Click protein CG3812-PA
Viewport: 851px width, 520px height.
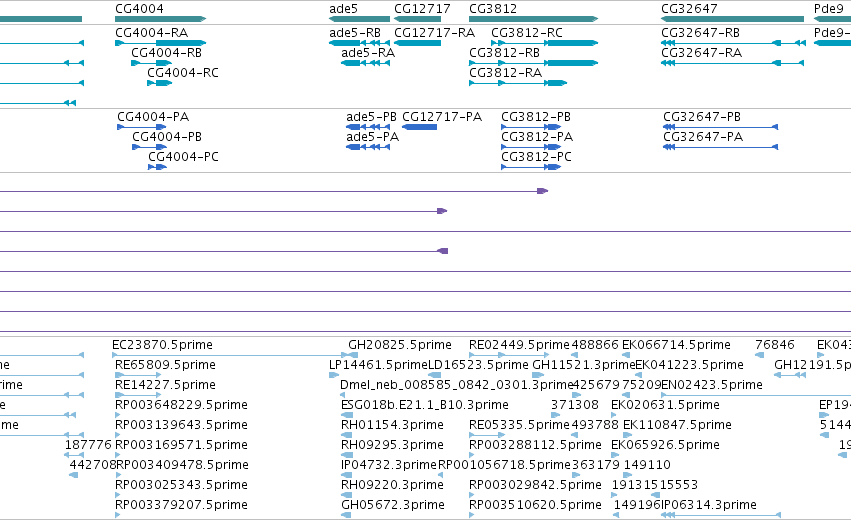point(537,137)
